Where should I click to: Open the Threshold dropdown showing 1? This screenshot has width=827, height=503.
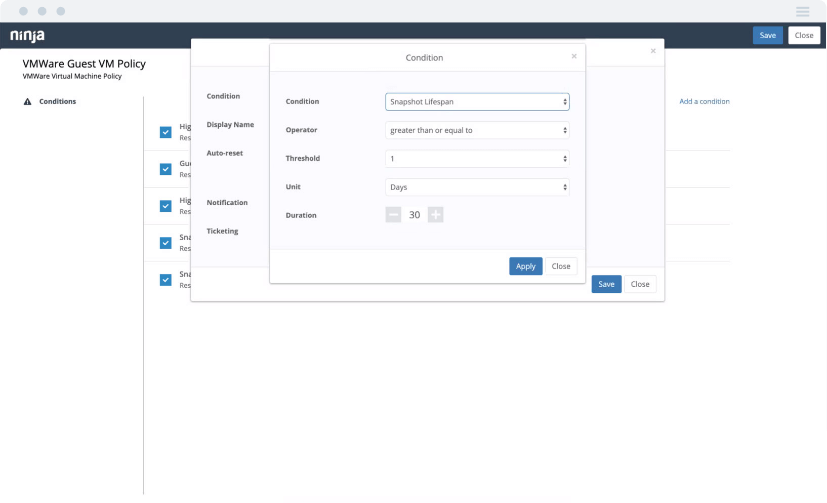click(x=477, y=159)
